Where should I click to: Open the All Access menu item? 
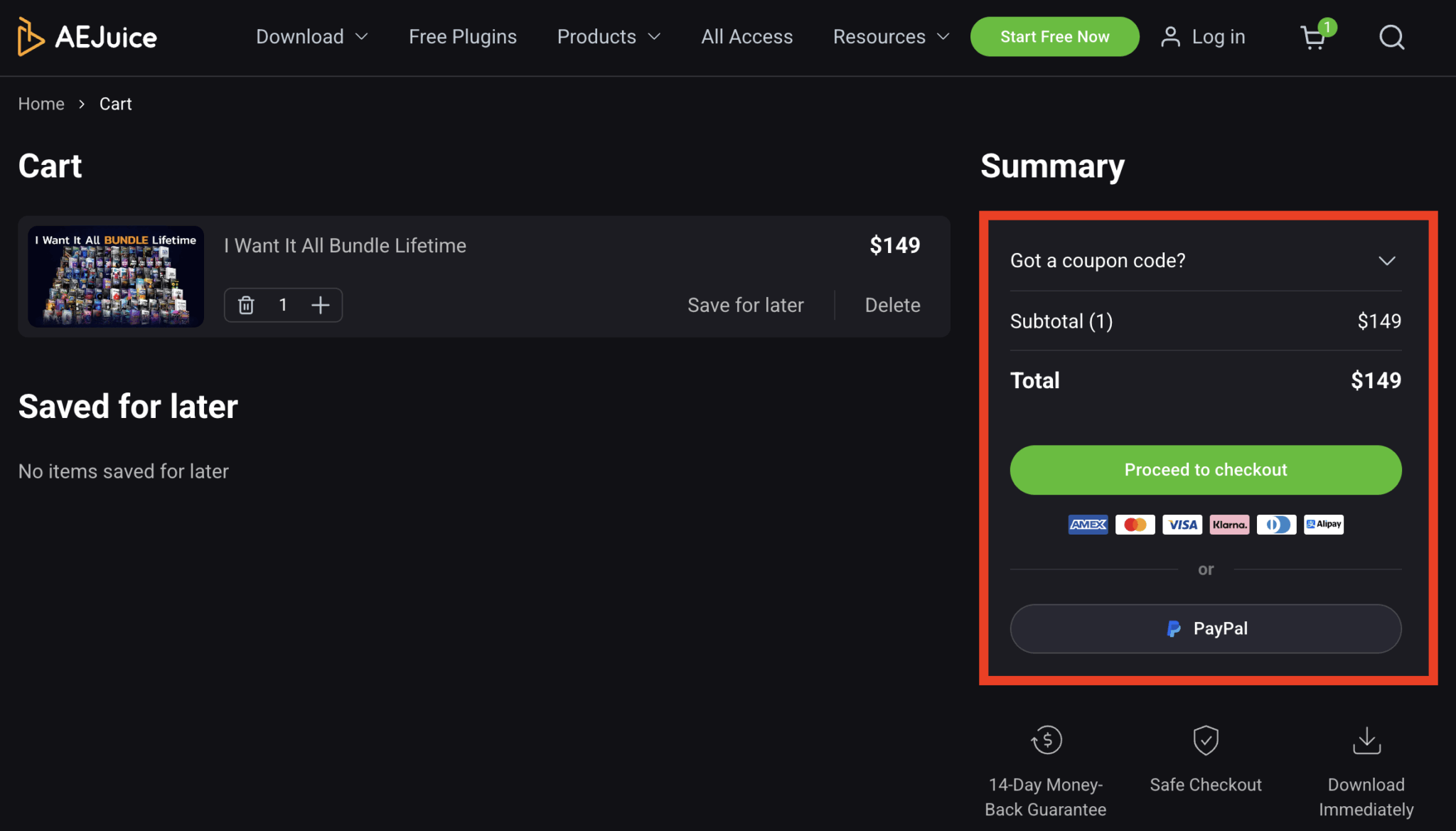[x=746, y=37]
